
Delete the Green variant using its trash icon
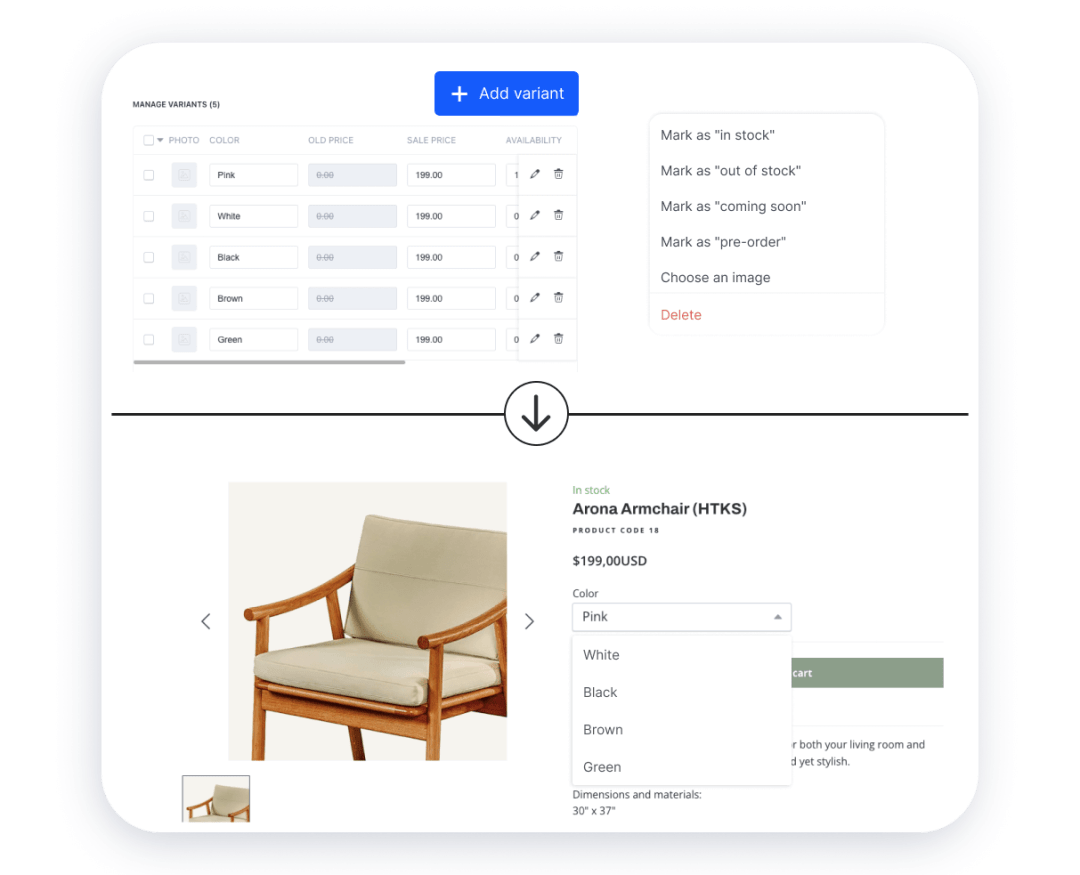click(x=558, y=339)
